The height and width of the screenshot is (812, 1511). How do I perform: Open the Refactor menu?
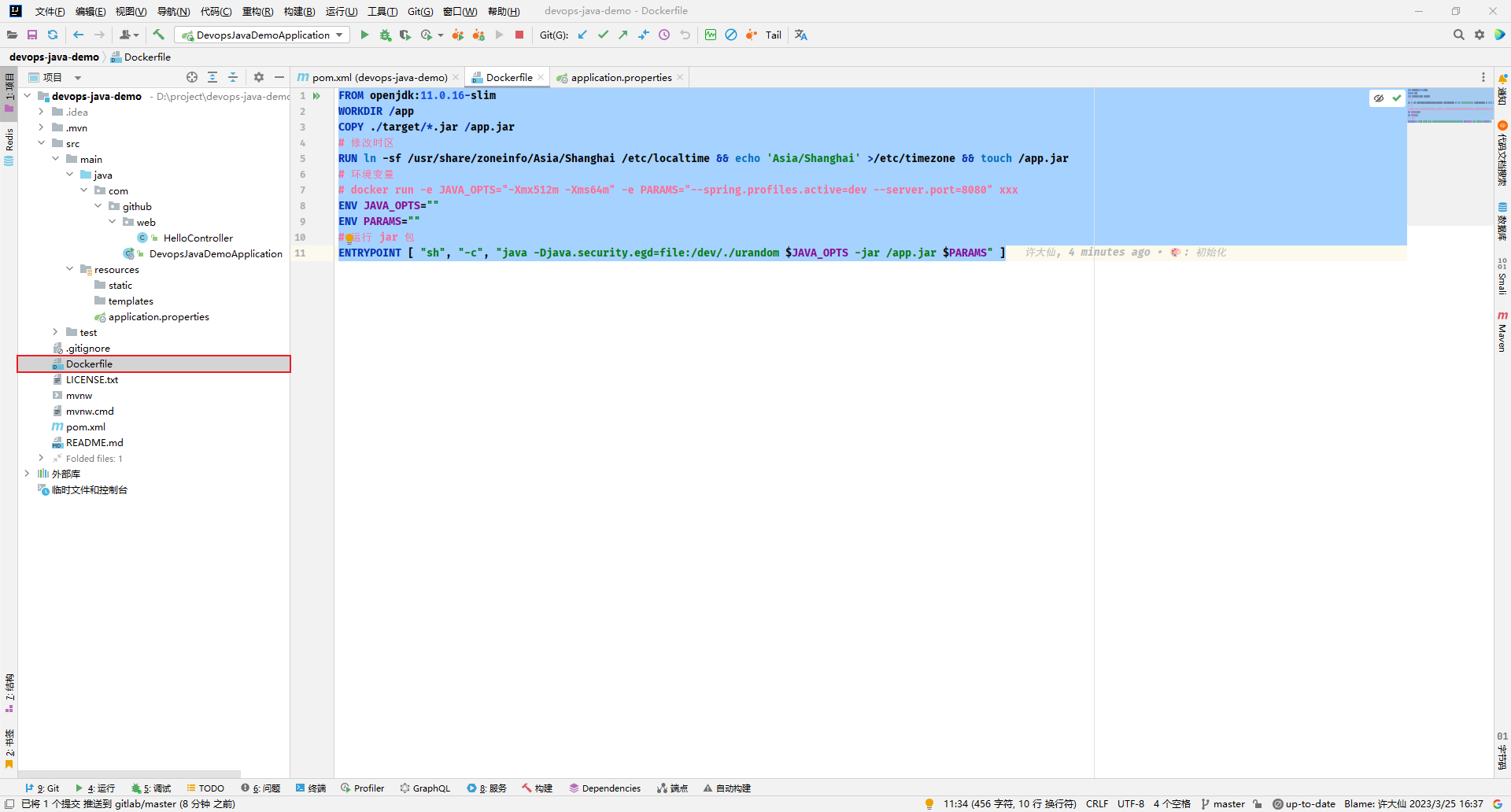257,11
